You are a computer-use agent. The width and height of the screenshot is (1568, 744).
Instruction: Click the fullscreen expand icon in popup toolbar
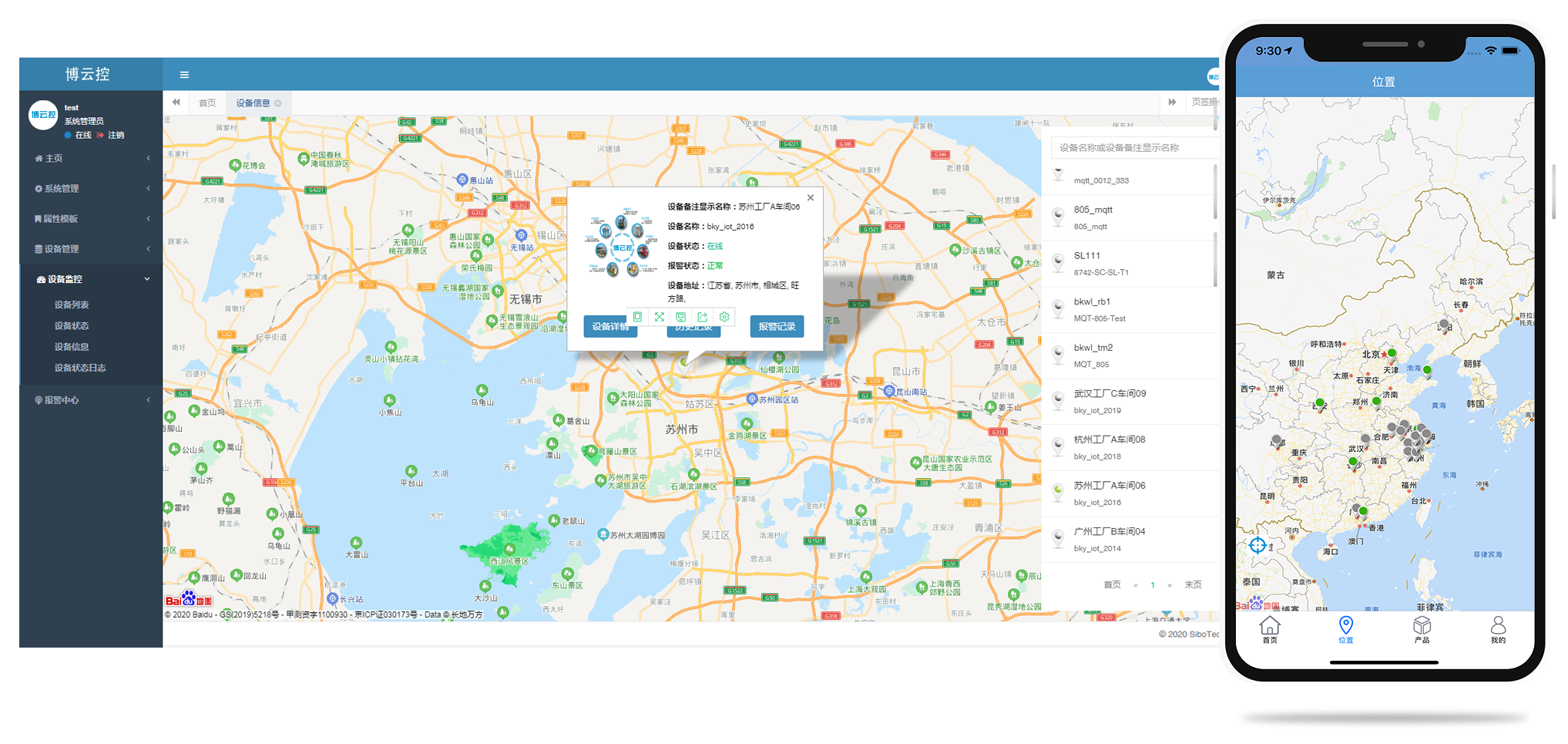[x=659, y=317]
